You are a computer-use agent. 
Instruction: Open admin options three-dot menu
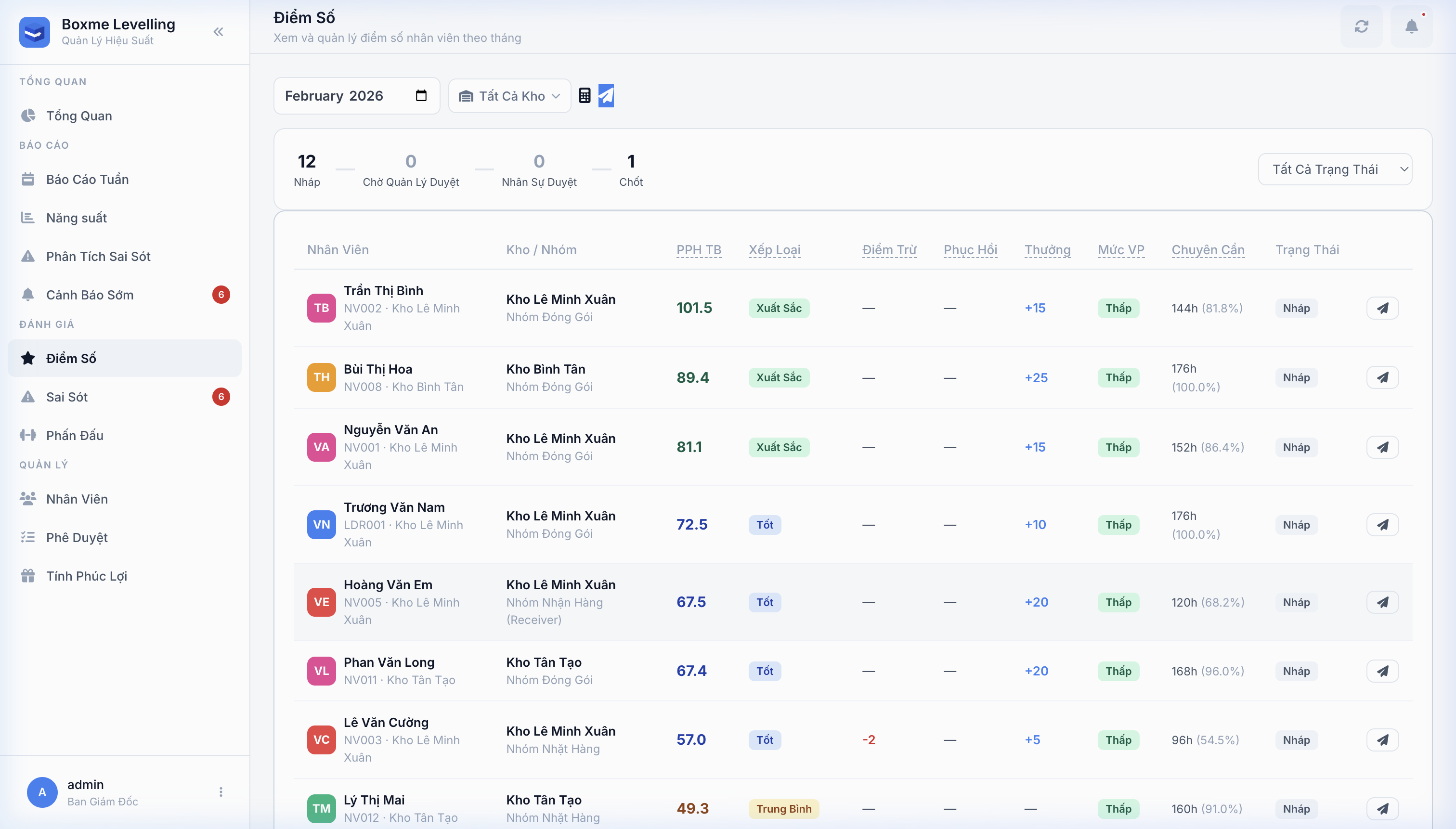[221, 792]
